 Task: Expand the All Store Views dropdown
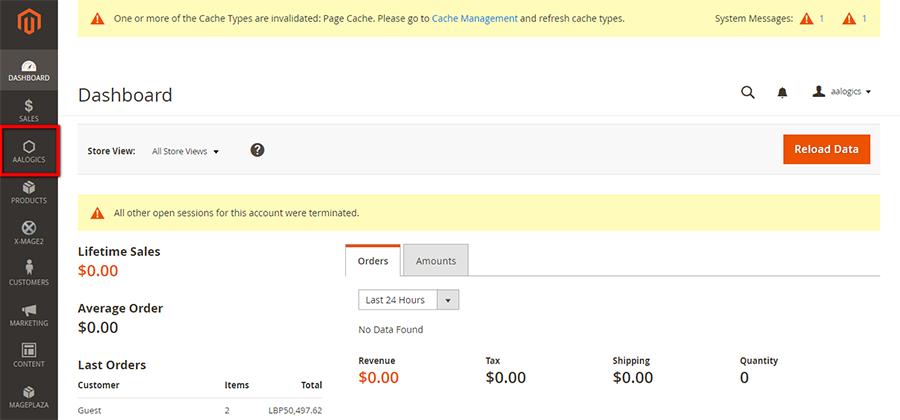(185, 151)
